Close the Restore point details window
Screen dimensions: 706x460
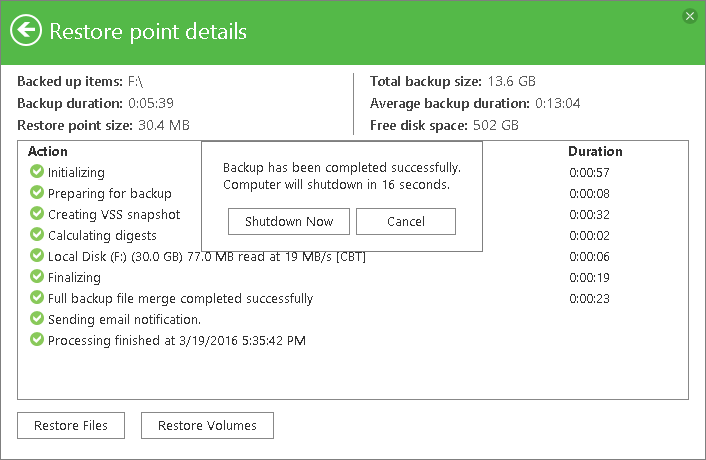pyautogui.click(x=689, y=16)
